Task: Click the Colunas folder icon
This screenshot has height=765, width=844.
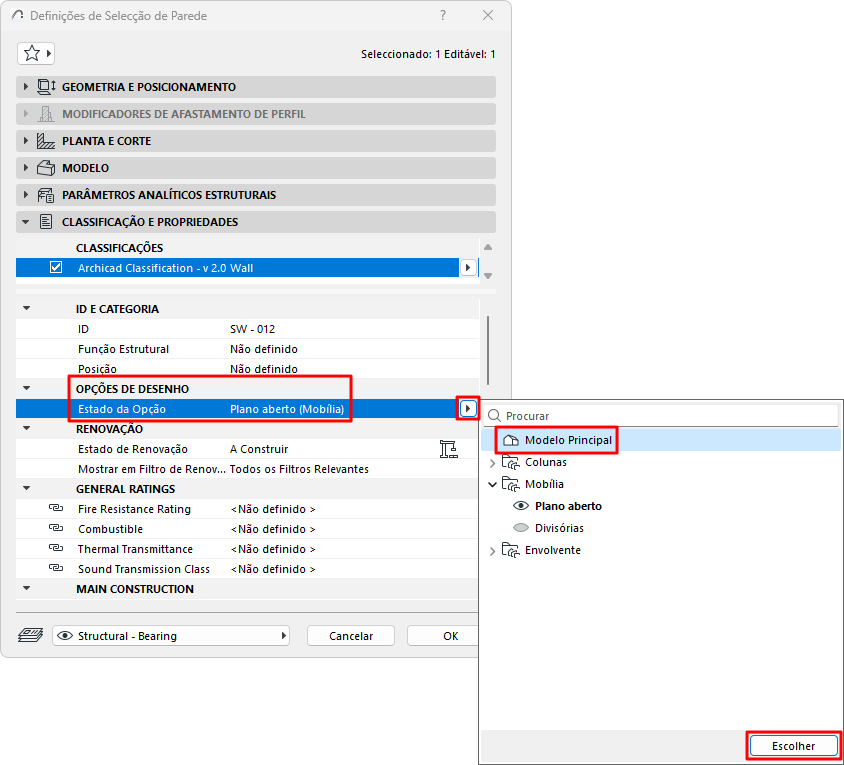Action: click(x=510, y=462)
